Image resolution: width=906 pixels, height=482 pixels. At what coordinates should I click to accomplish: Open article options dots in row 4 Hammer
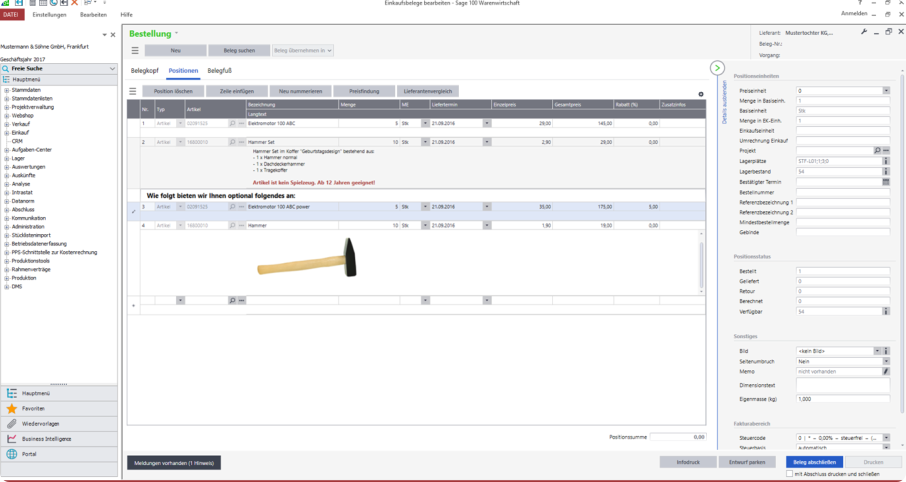[242, 225]
